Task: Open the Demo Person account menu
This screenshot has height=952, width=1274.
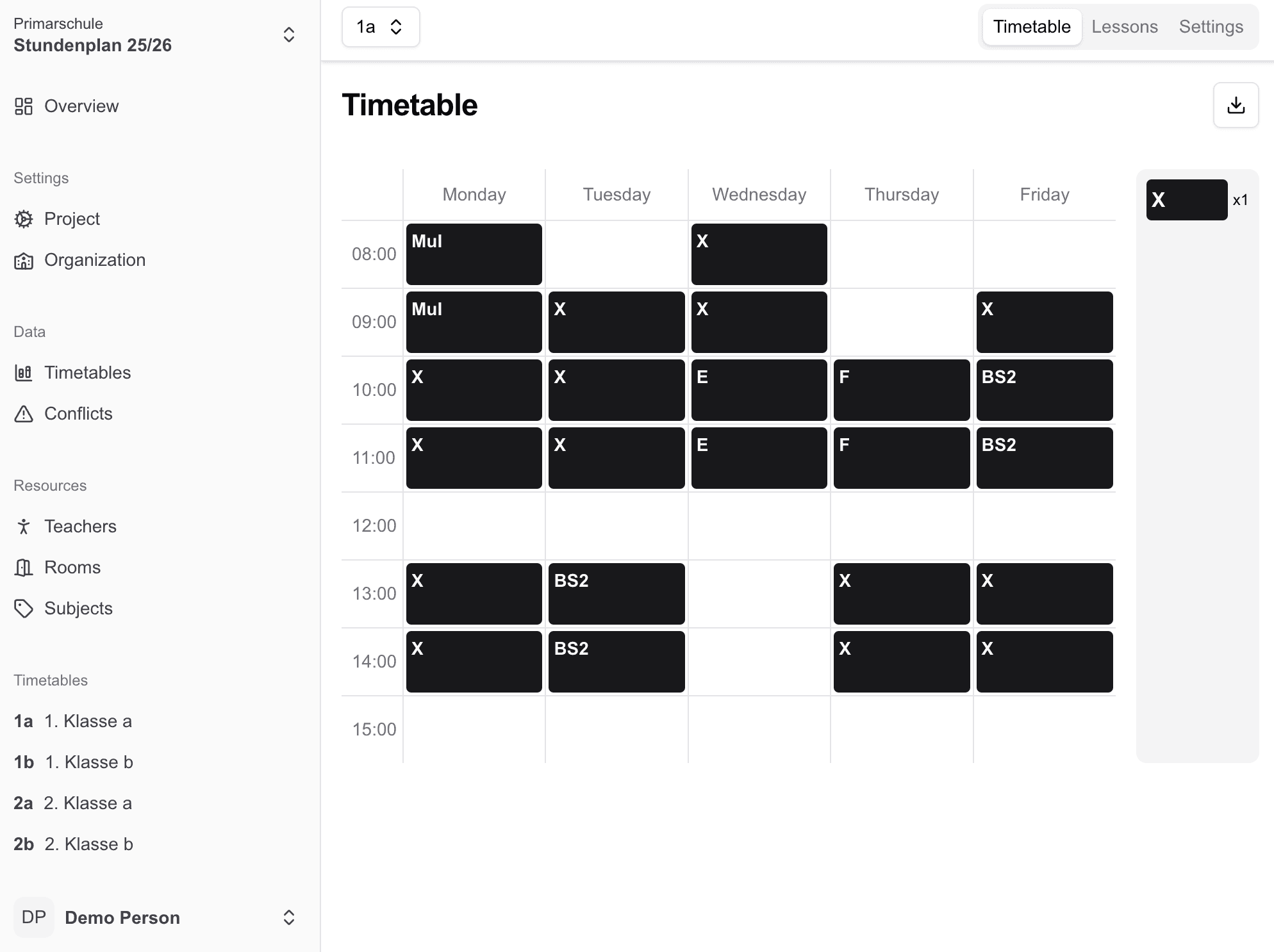Action: tap(288, 917)
